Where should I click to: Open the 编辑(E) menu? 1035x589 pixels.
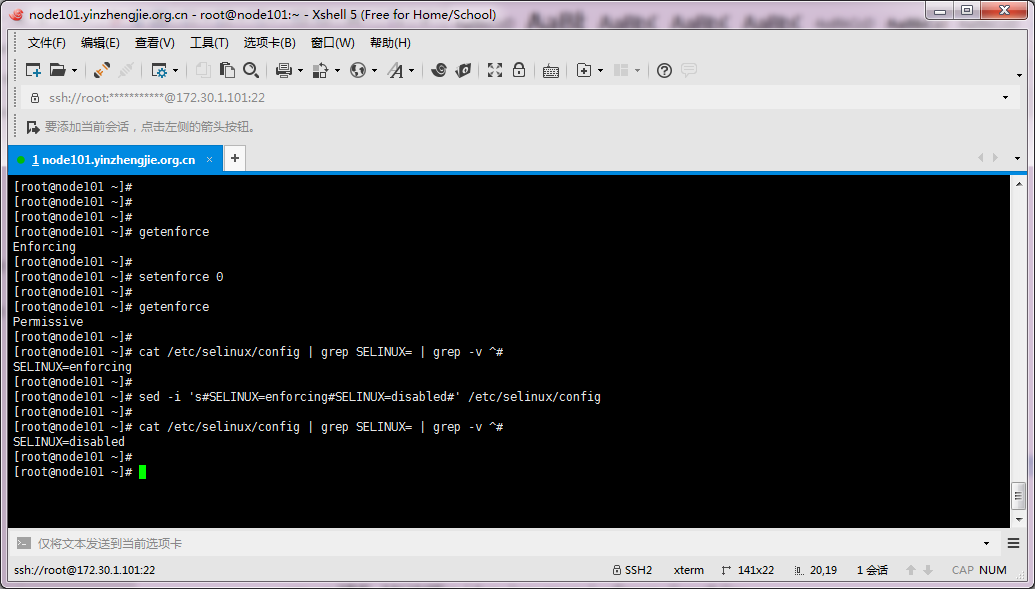click(x=100, y=43)
